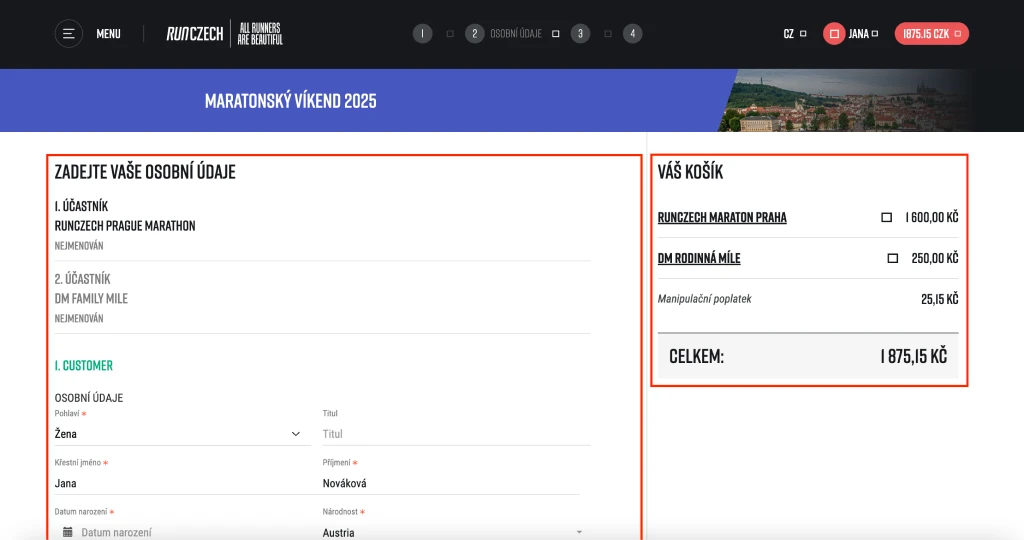Viewport: 1024px width, 540px height.
Task: Open DM Rodinná míle cart link
Action: pos(699,259)
